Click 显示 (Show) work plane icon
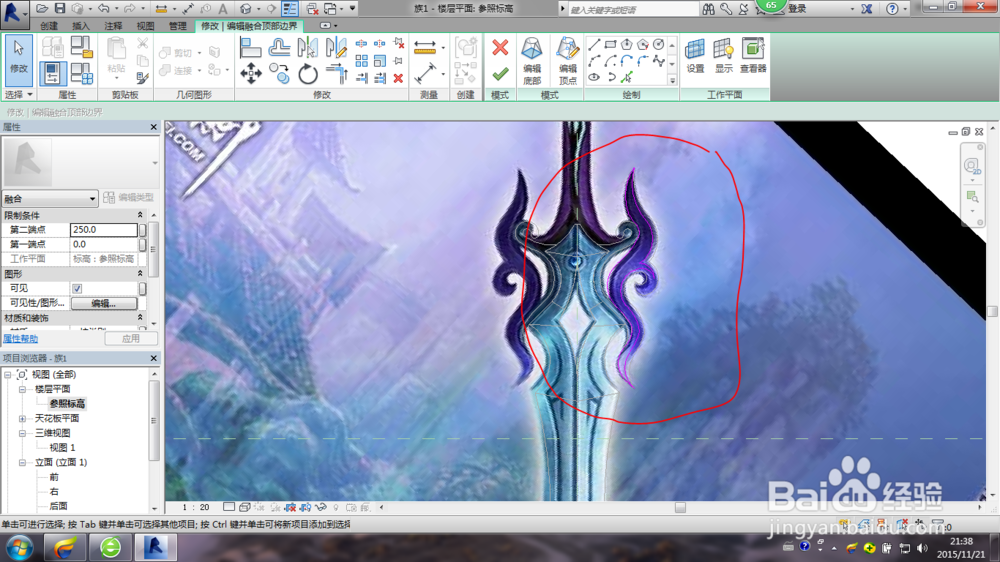 point(723,55)
